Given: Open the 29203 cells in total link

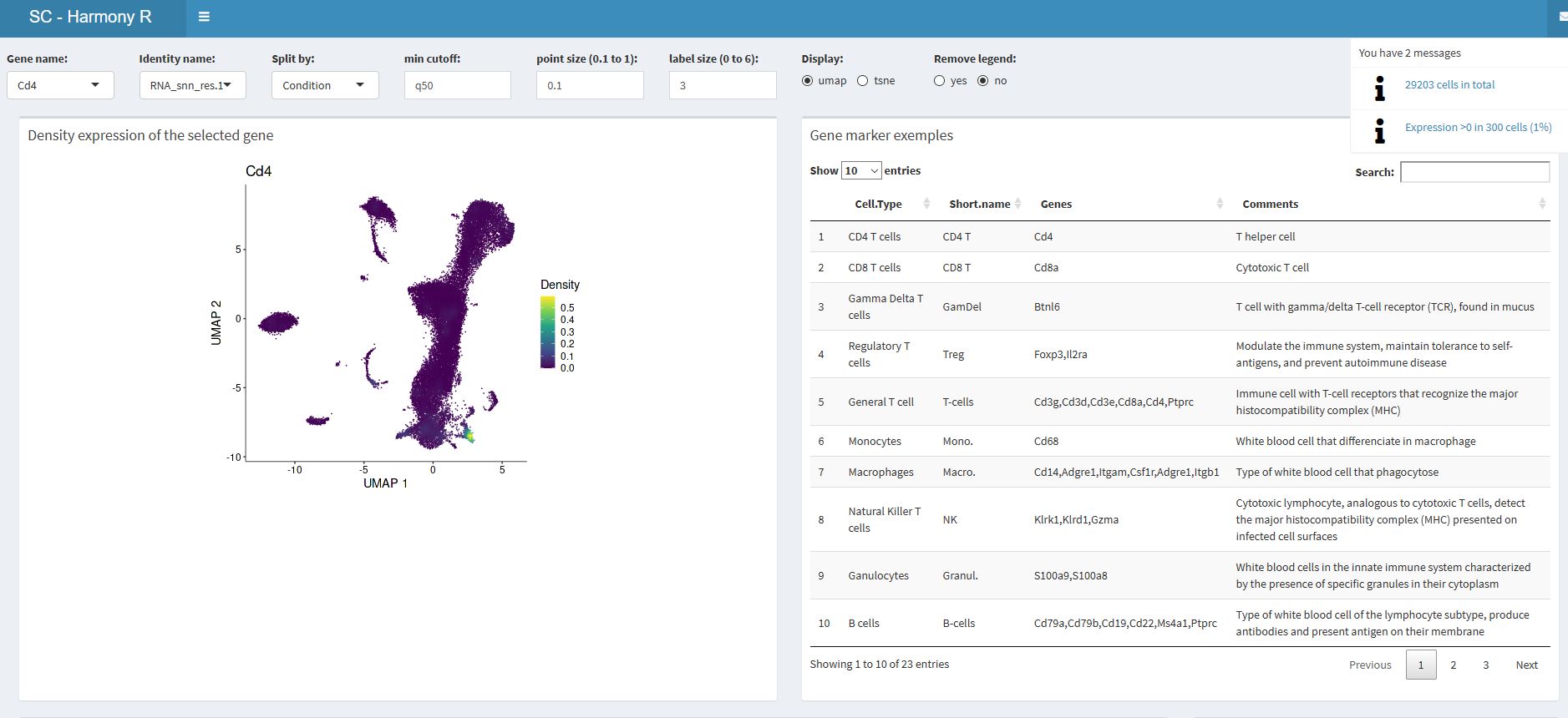Looking at the screenshot, I should tap(1449, 84).
